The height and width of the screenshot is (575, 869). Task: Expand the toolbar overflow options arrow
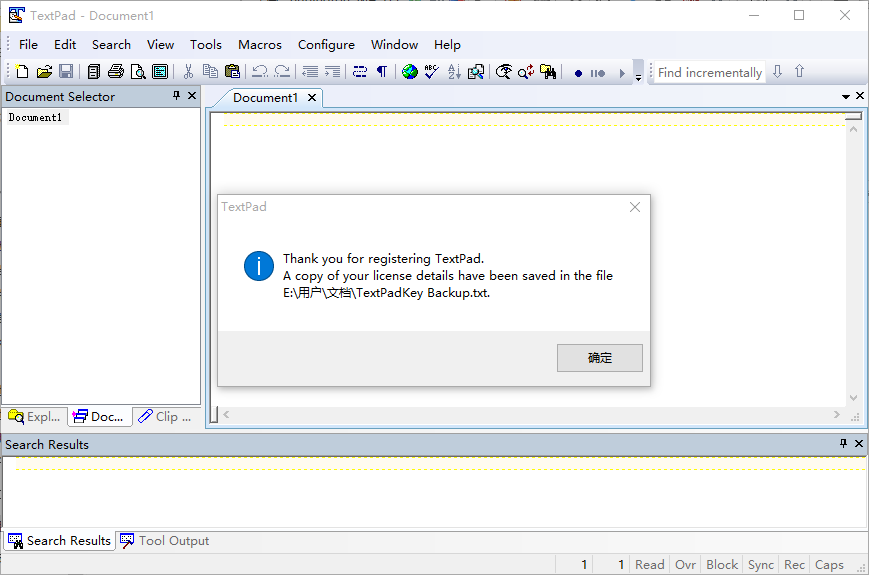pos(638,76)
